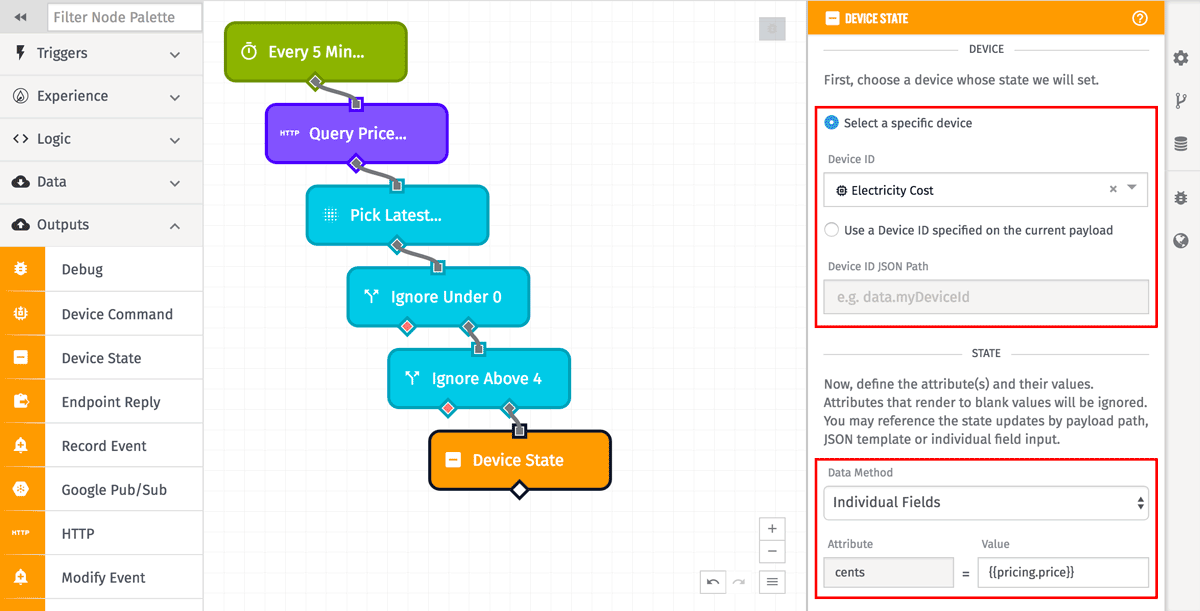Select the Modify Event palette node

pyautogui.click(x=101, y=577)
